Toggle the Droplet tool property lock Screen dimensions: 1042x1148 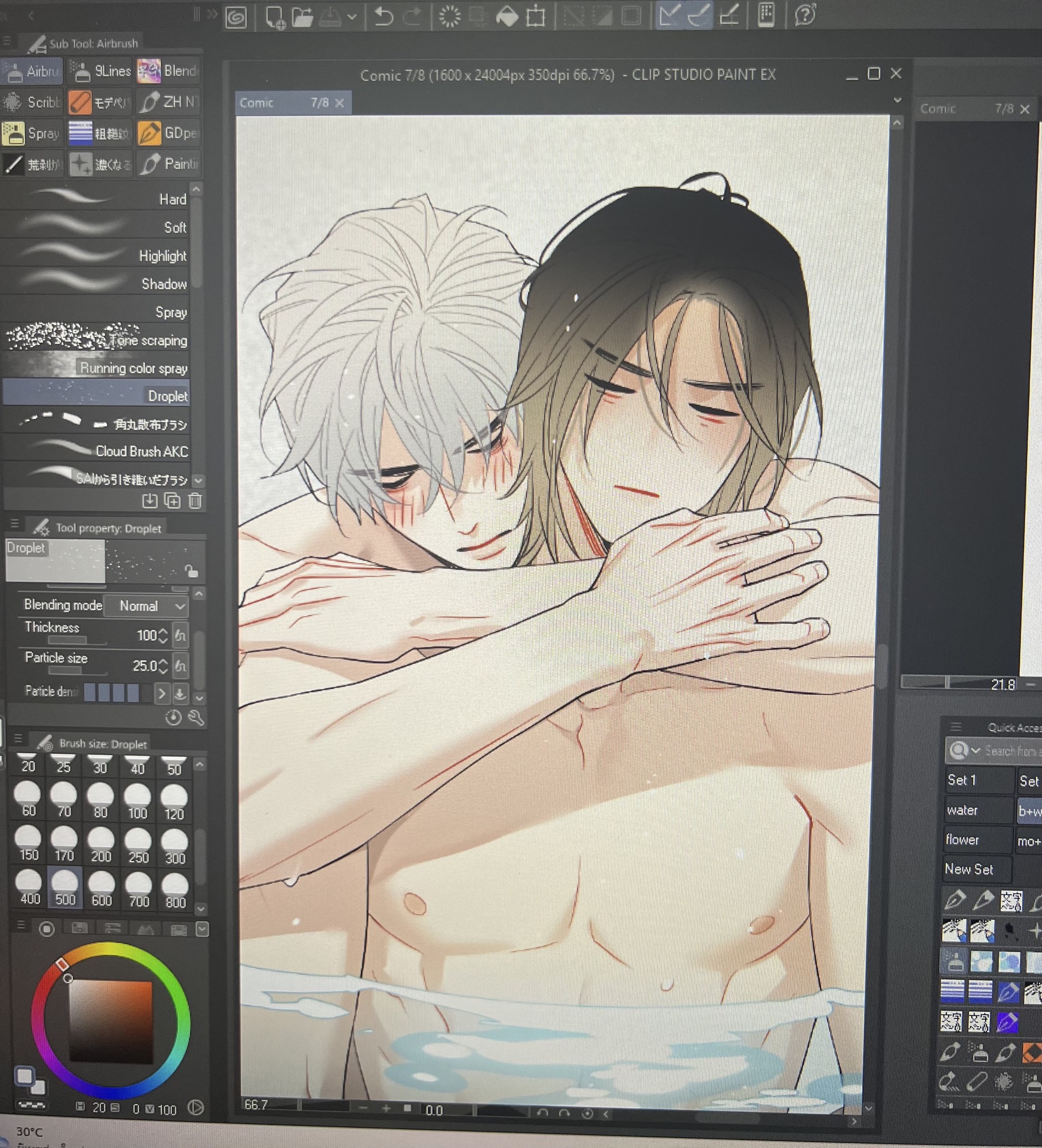click(191, 570)
